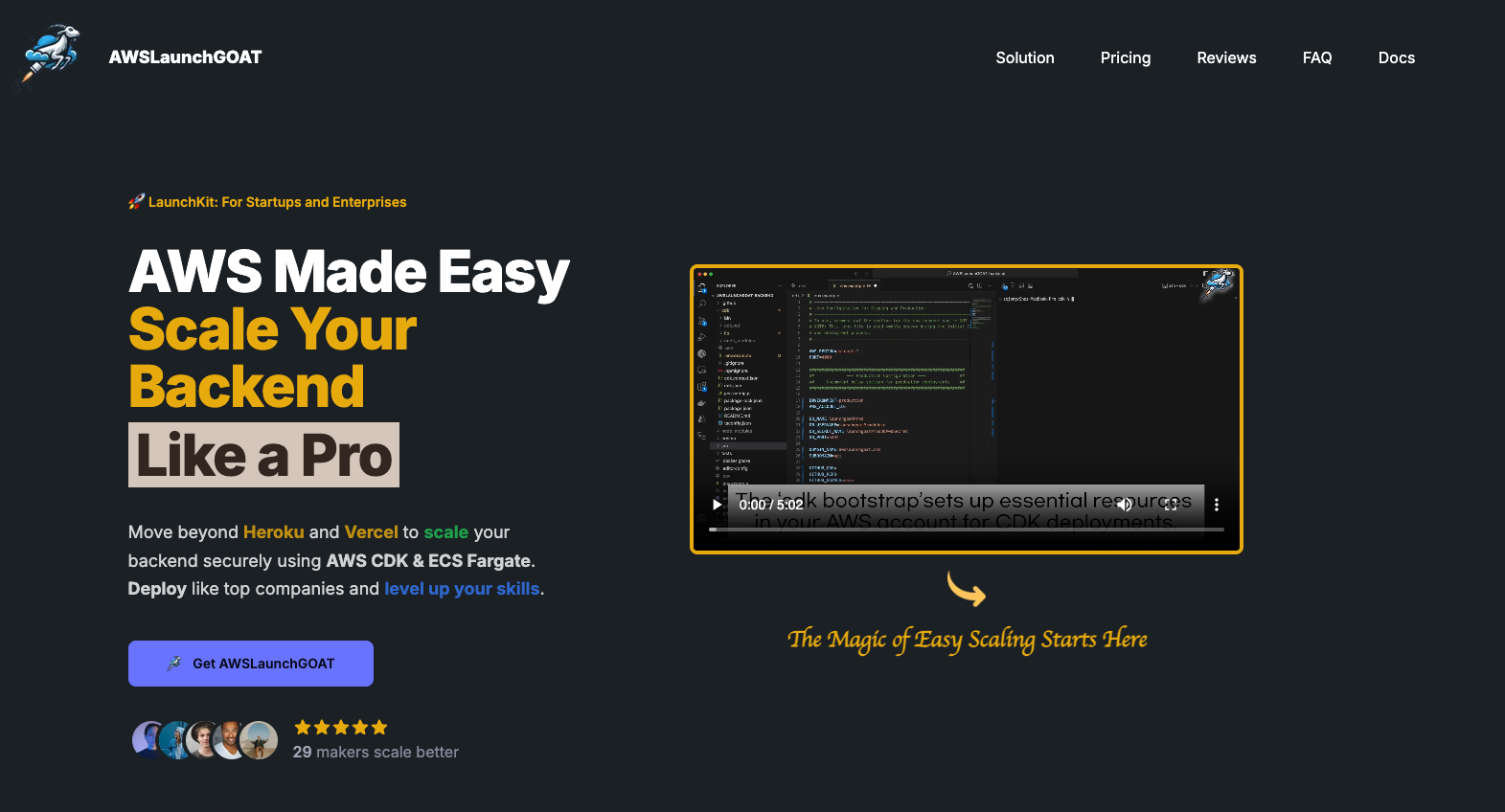
Task: Click the rocket icon beside LaunchKit
Action: pyautogui.click(x=136, y=202)
